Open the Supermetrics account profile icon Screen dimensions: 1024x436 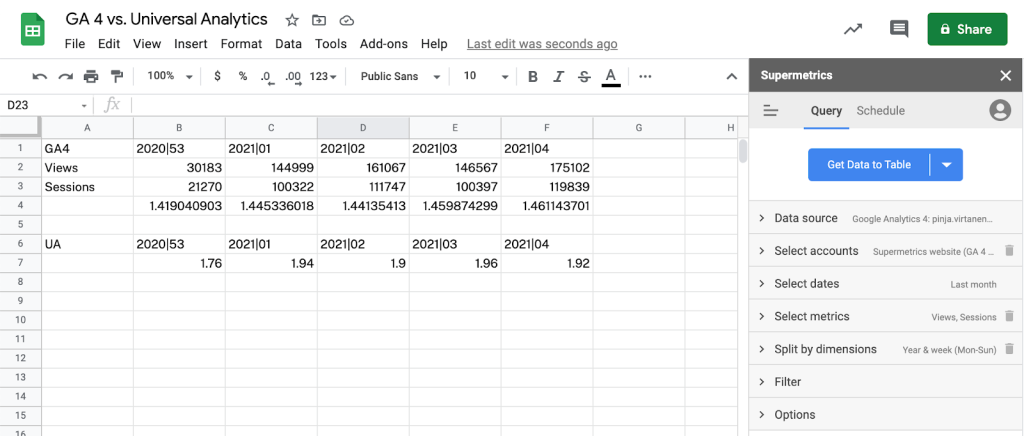(x=1000, y=110)
